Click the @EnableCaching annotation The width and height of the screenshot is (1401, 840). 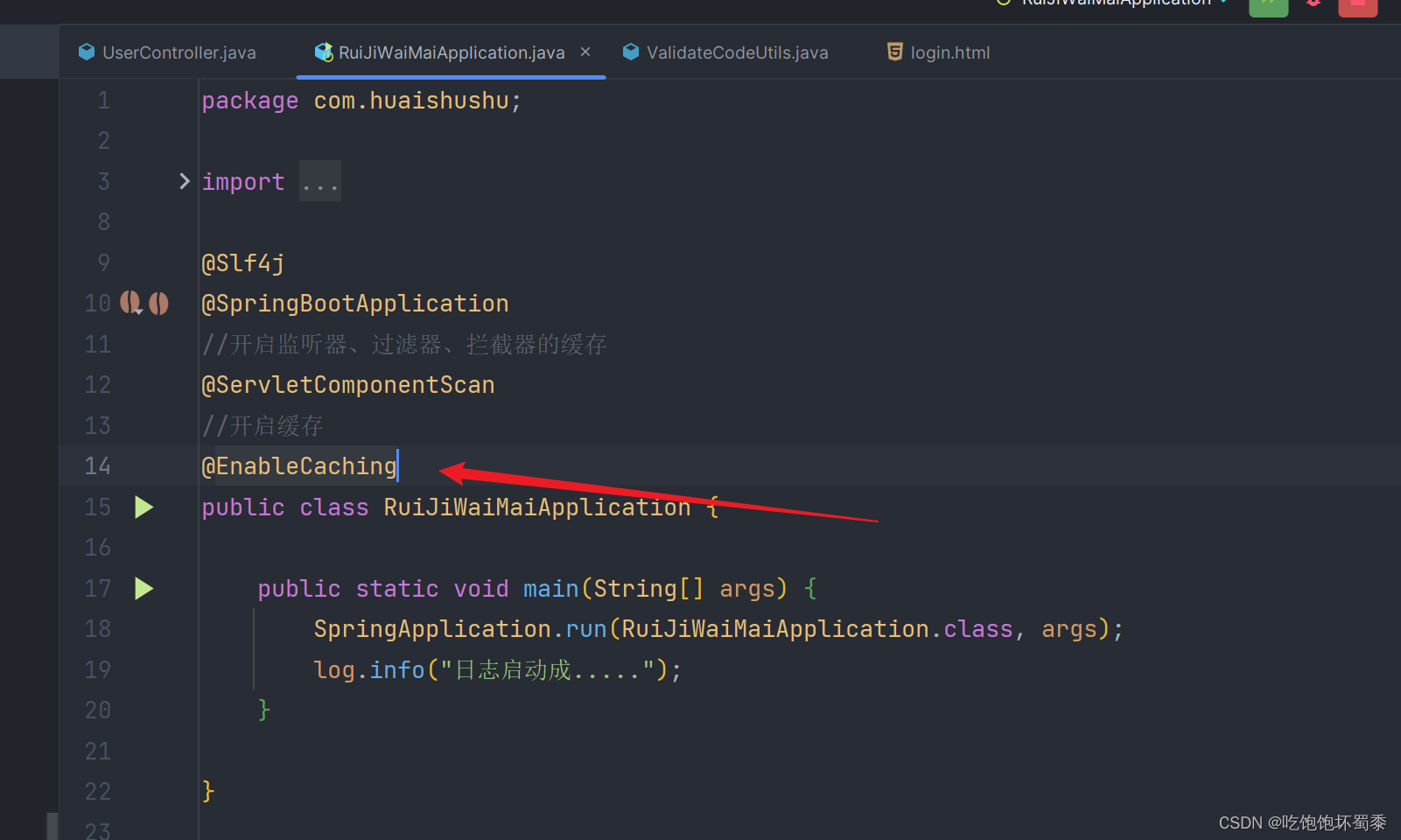[x=299, y=466]
